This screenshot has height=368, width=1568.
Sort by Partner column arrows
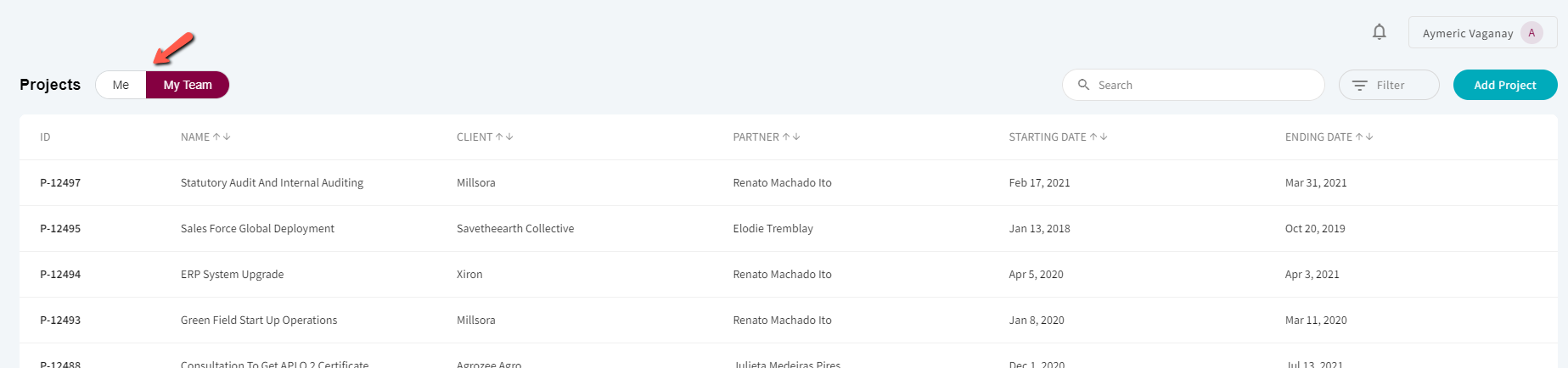pyautogui.click(x=791, y=137)
